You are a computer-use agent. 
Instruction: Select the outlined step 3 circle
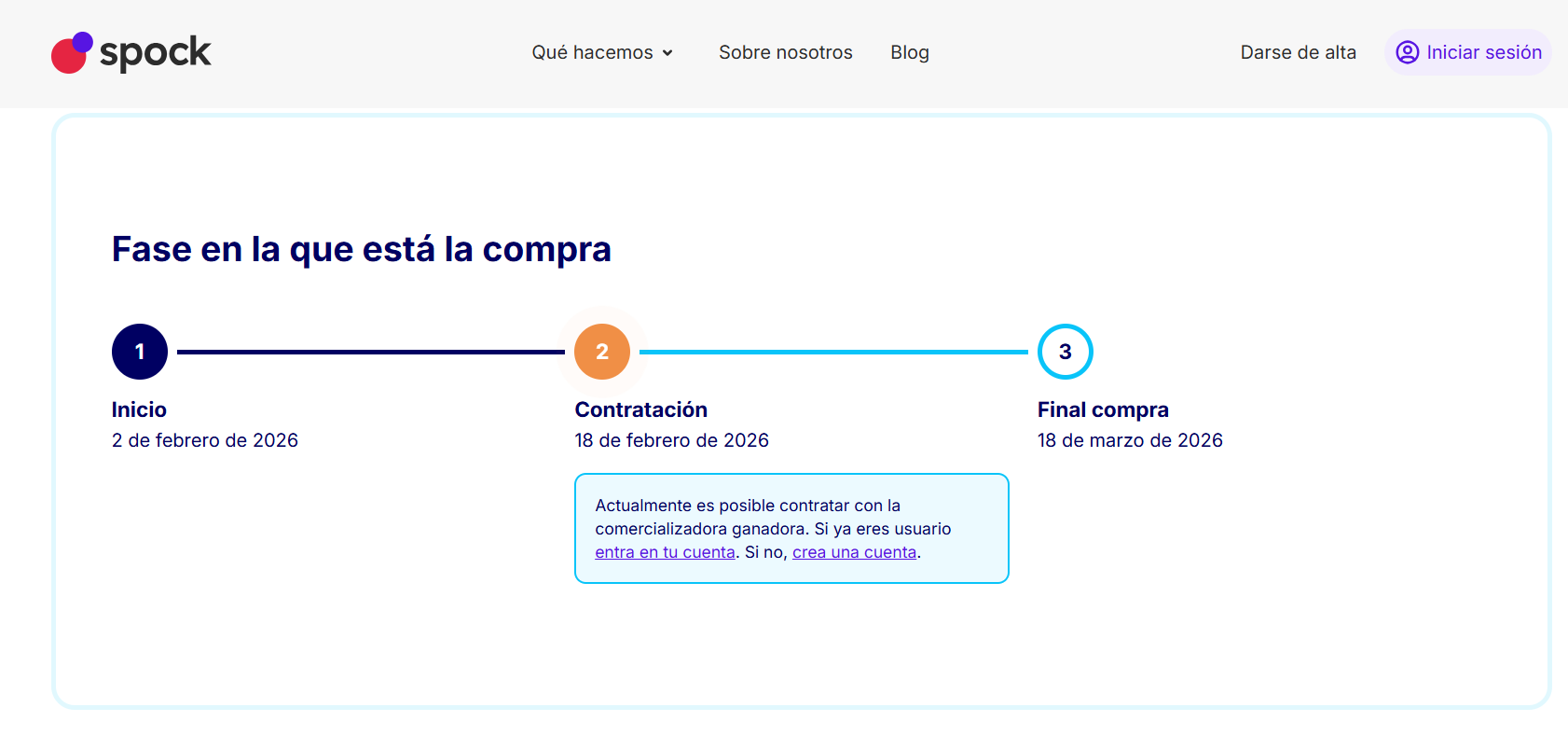click(x=1065, y=352)
